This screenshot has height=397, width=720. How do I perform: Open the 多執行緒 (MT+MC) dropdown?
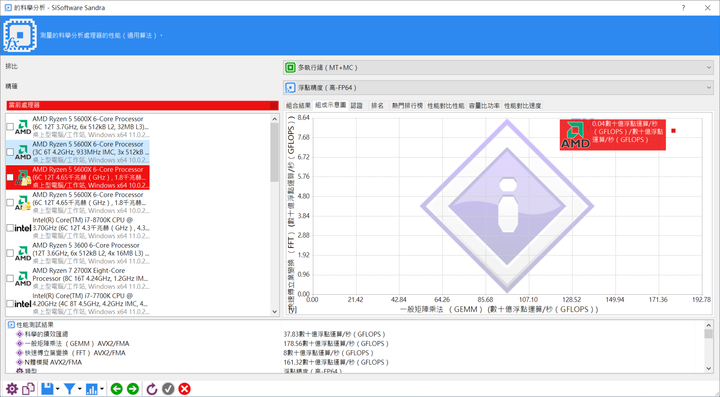pyautogui.click(x=499, y=67)
